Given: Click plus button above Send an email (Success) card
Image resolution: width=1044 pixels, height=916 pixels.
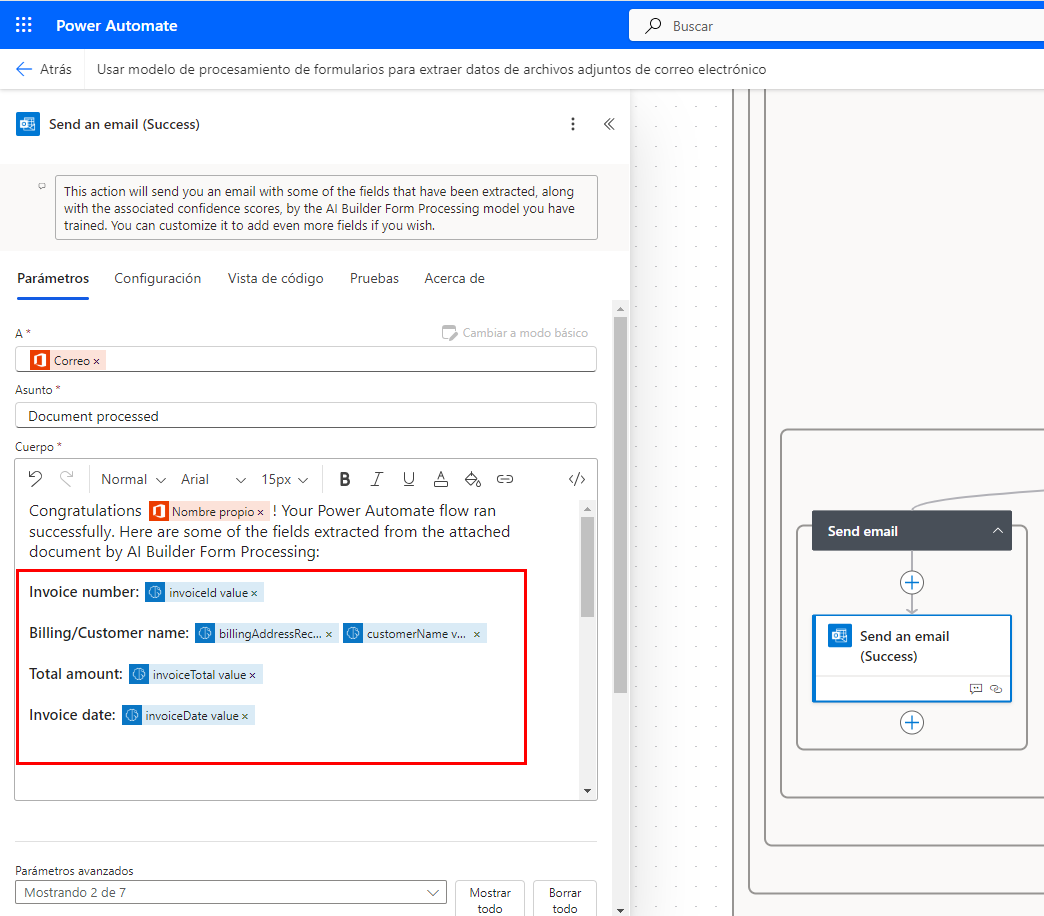Looking at the screenshot, I should click(x=912, y=583).
